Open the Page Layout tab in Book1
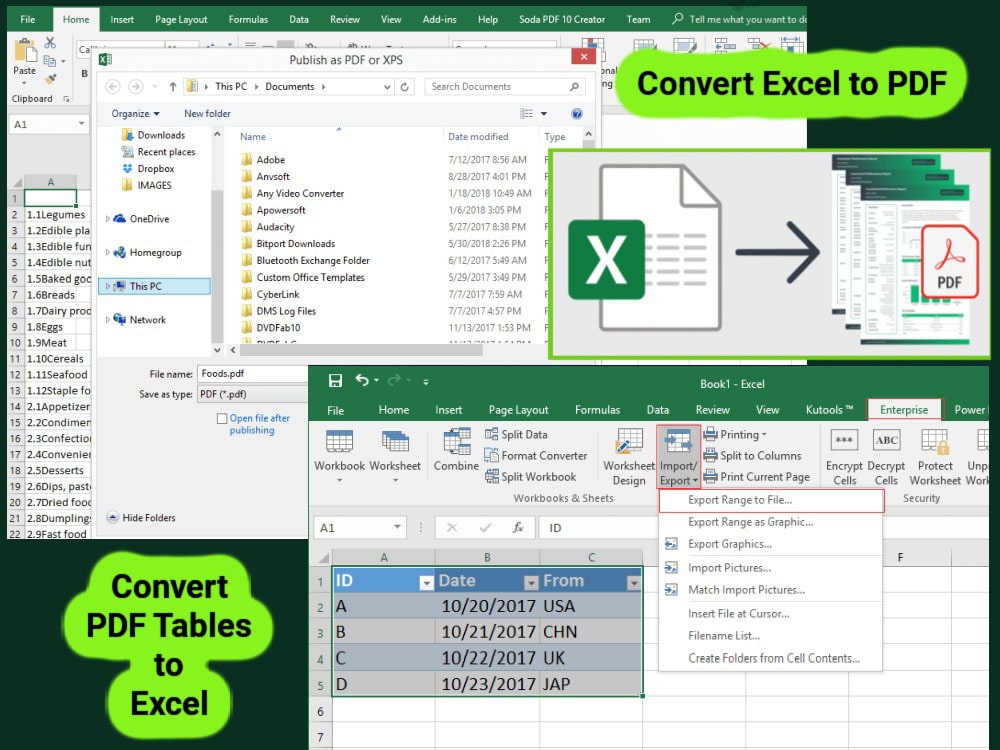The width and height of the screenshot is (1000, 750). [x=518, y=409]
